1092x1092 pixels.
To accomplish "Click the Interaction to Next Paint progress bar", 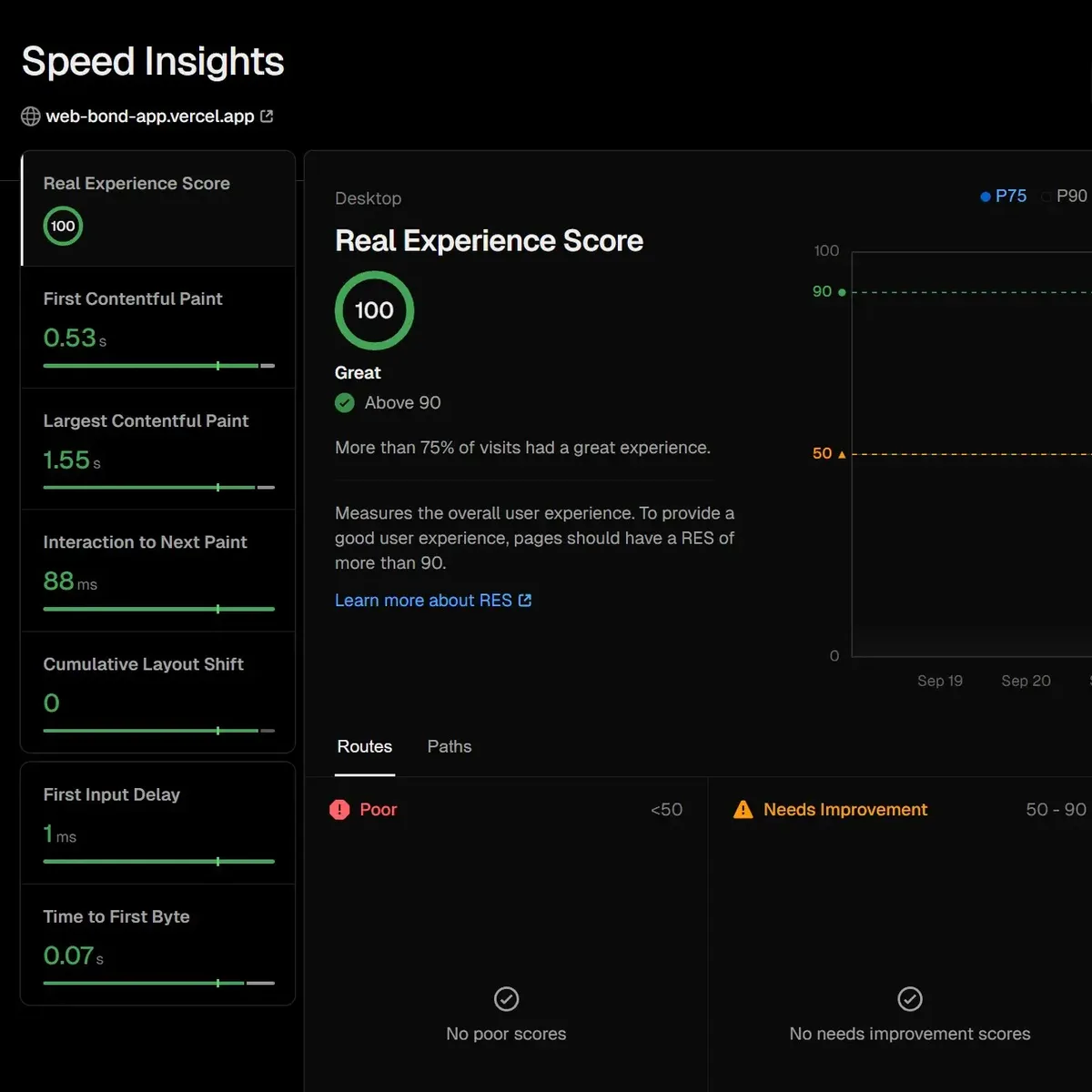I will click(x=159, y=609).
